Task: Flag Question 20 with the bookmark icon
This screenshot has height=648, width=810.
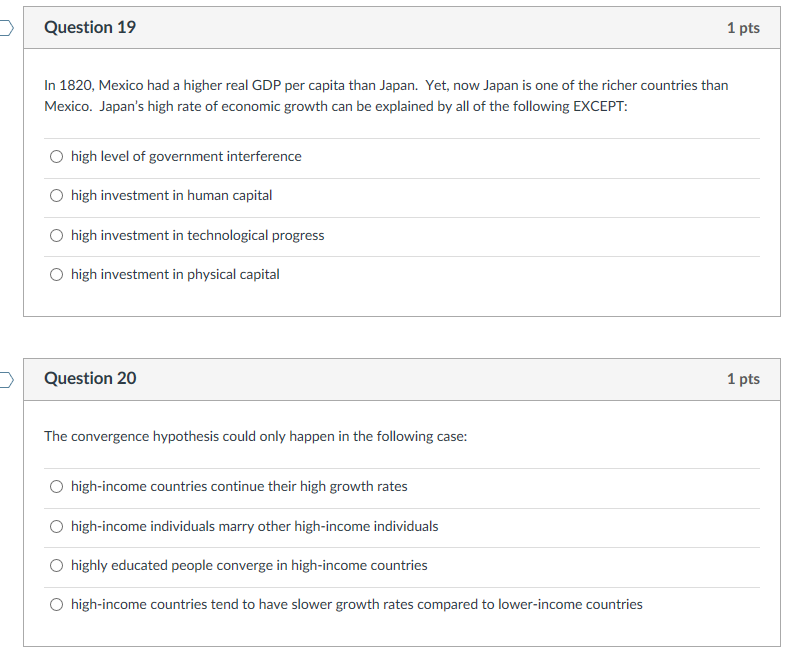Action: [6, 380]
